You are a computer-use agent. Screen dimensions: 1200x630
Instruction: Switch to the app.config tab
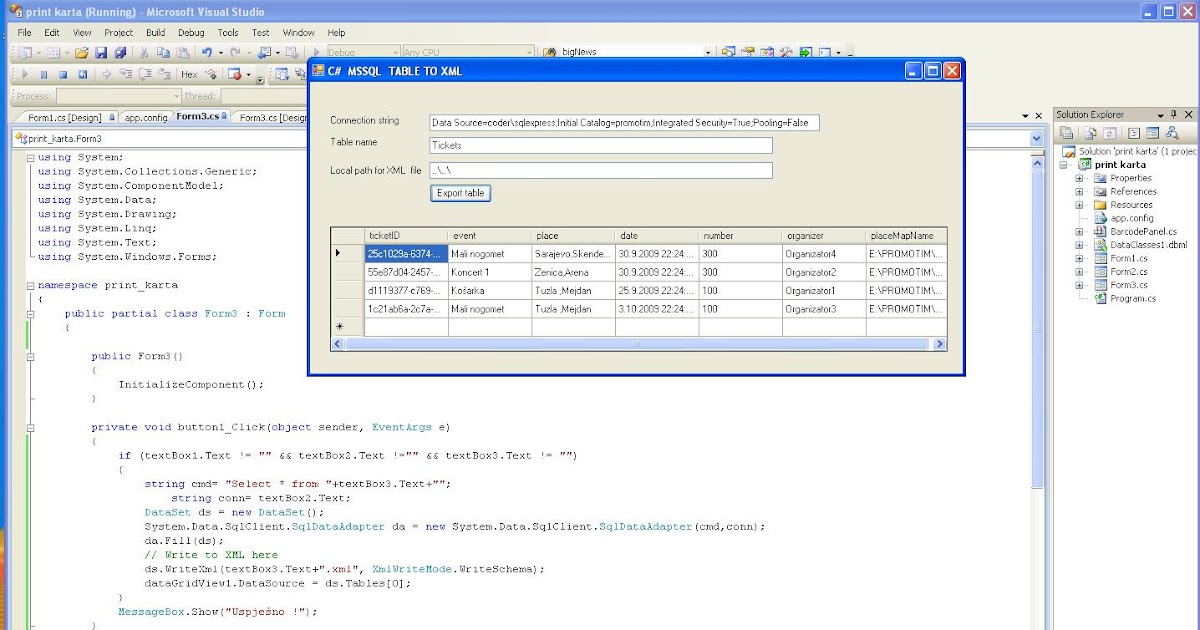pos(145,116)
